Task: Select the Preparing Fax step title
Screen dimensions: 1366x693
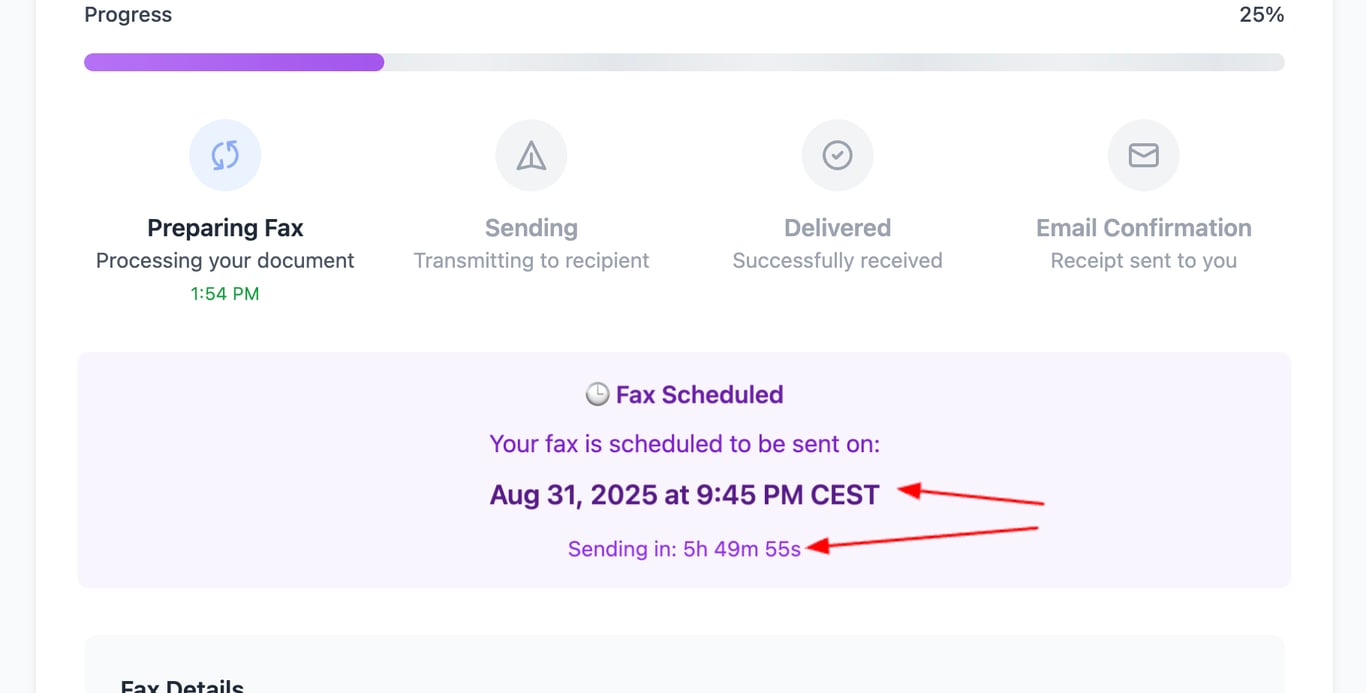Action: (x=225, y=228)
